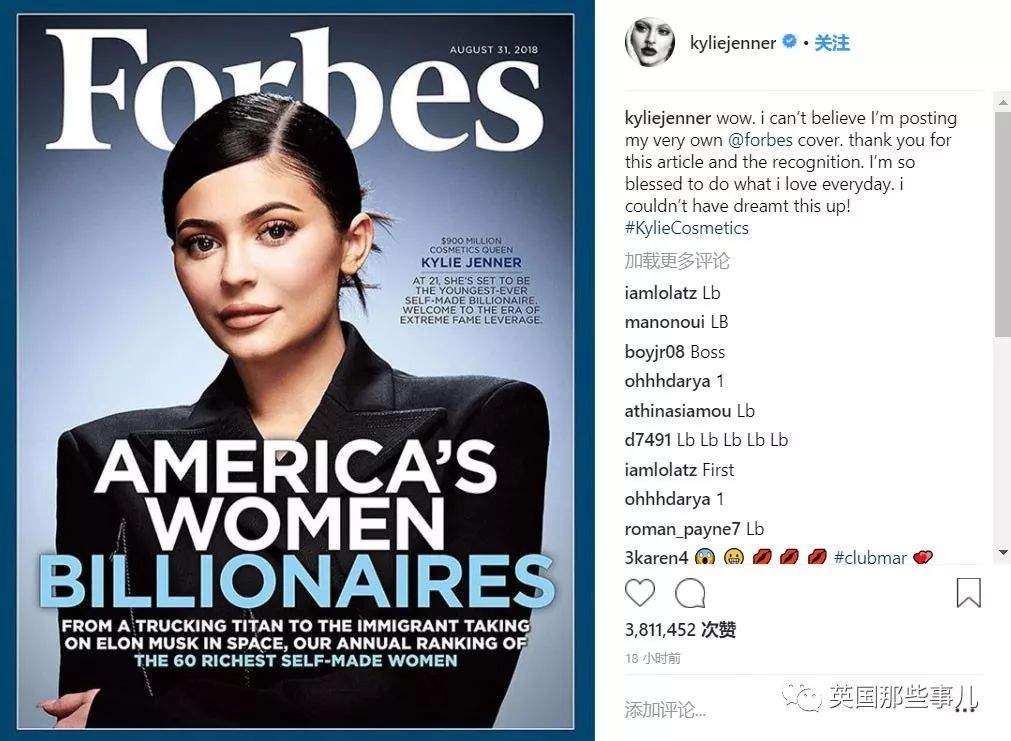Image resolution: width=1011 pixels, height=741 pixels.
Task: Click the Forbes cover photo
Action: pos(296,371)
